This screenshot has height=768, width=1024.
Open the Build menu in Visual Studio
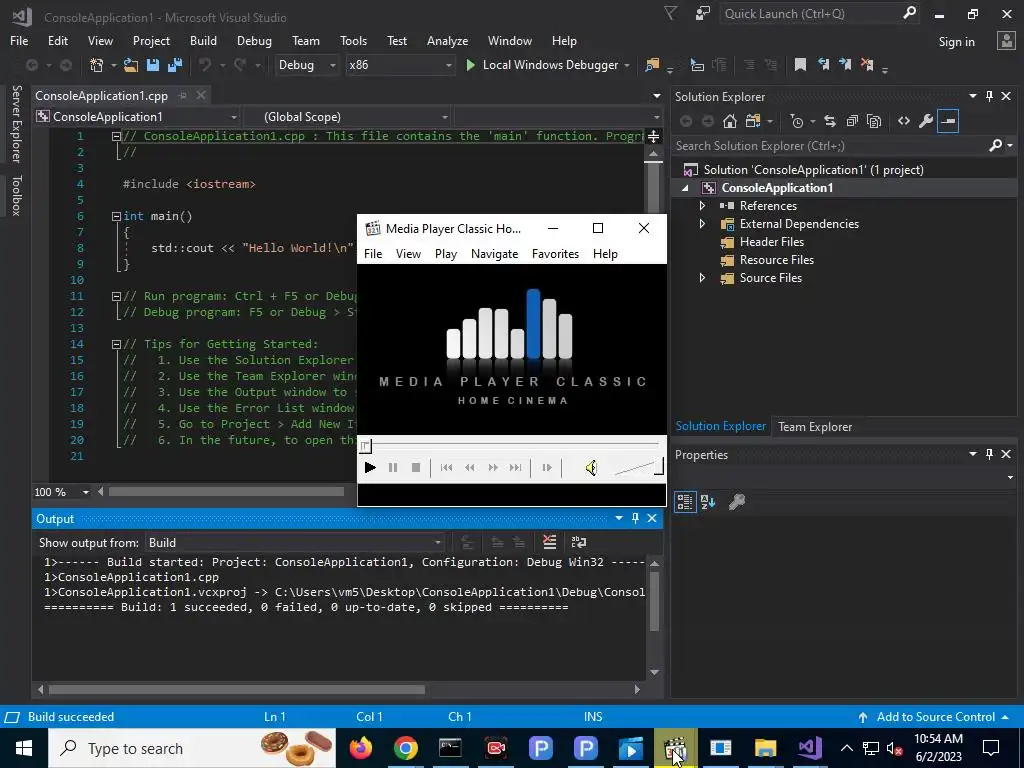(203, 40)
